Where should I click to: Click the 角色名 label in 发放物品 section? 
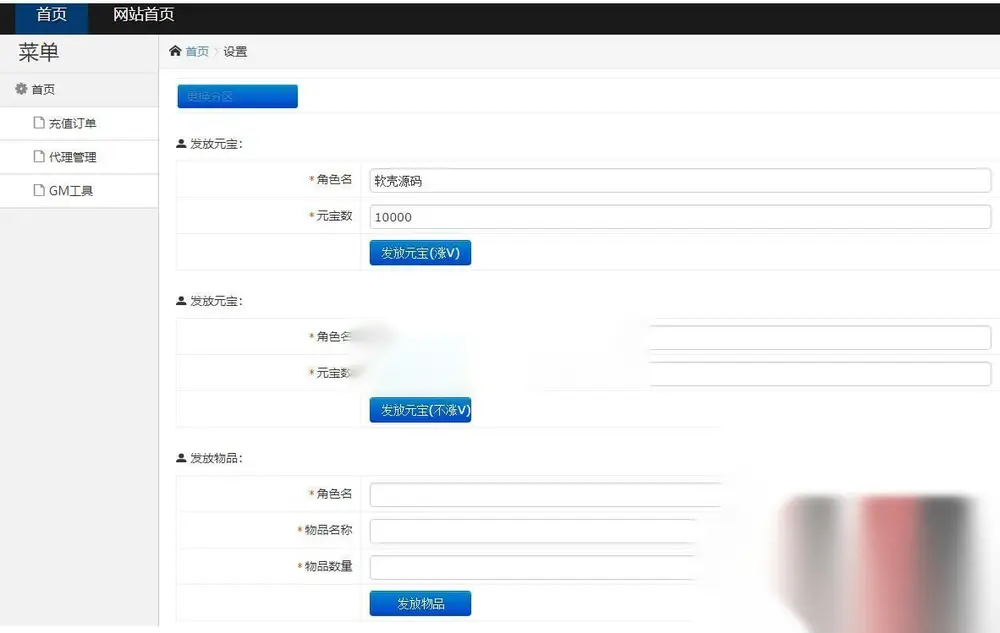click(334, 494)
